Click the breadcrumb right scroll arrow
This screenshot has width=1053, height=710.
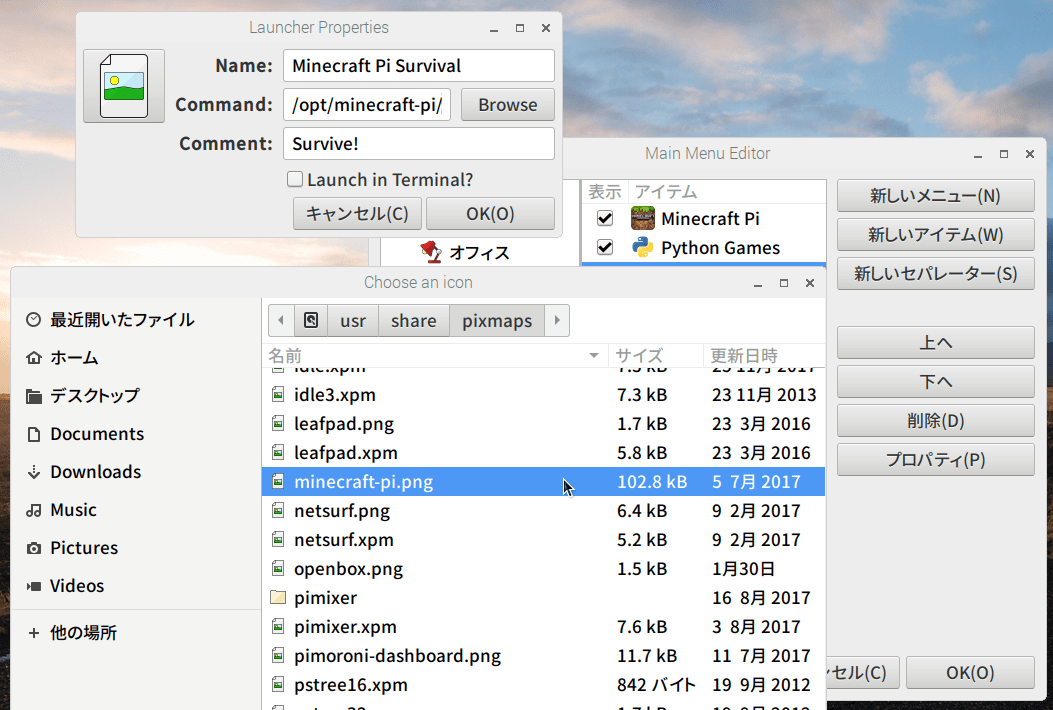557,320
